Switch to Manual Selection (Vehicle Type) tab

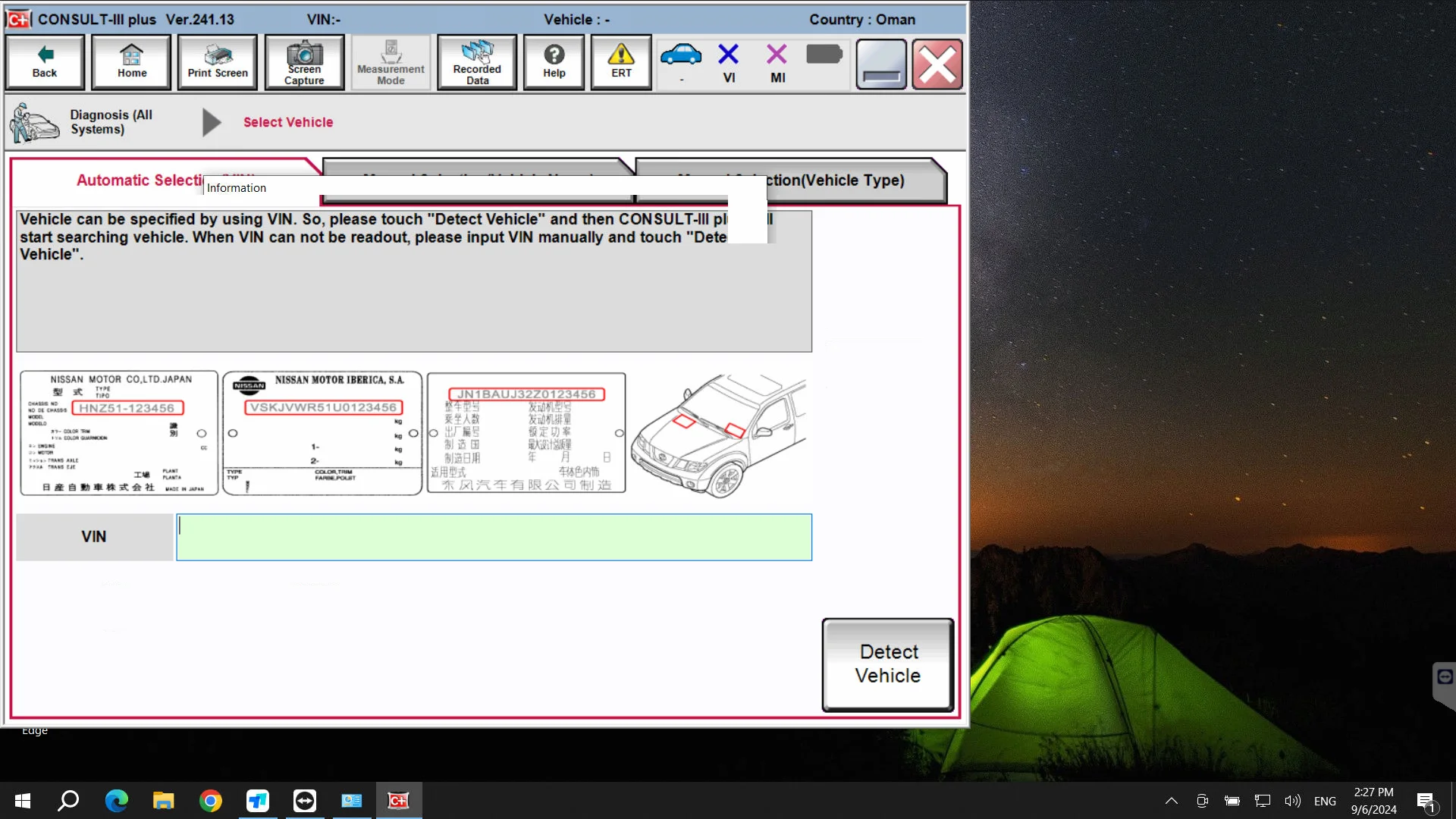[791, 180]
